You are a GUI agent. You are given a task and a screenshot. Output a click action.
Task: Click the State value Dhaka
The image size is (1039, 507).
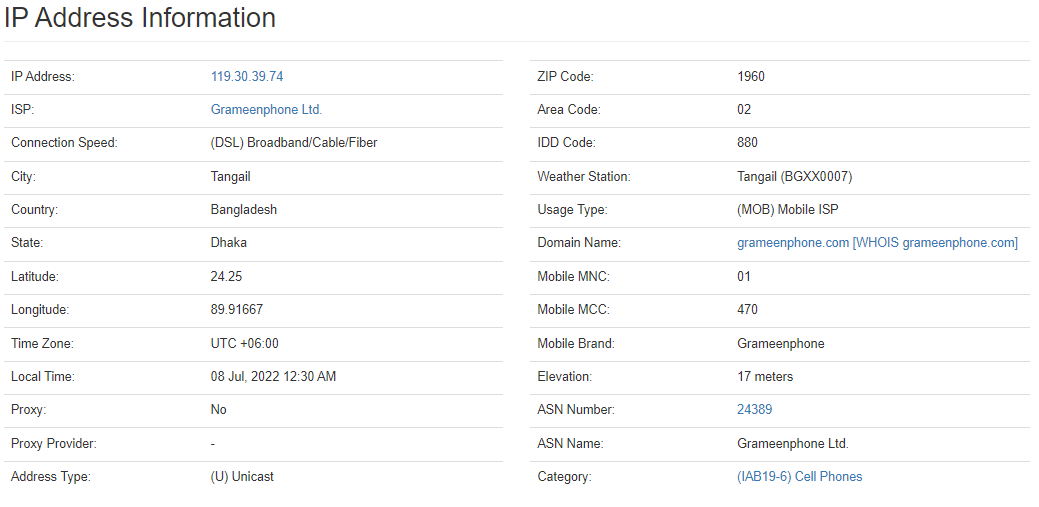tap(228, 243)
